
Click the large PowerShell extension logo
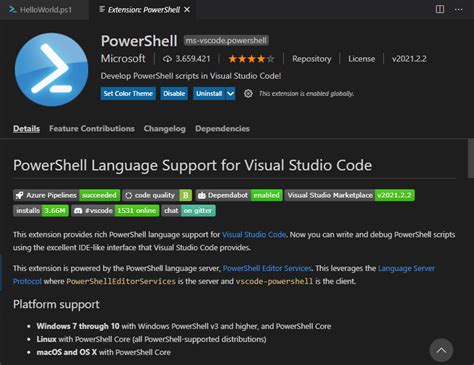(x=52, y=69)
